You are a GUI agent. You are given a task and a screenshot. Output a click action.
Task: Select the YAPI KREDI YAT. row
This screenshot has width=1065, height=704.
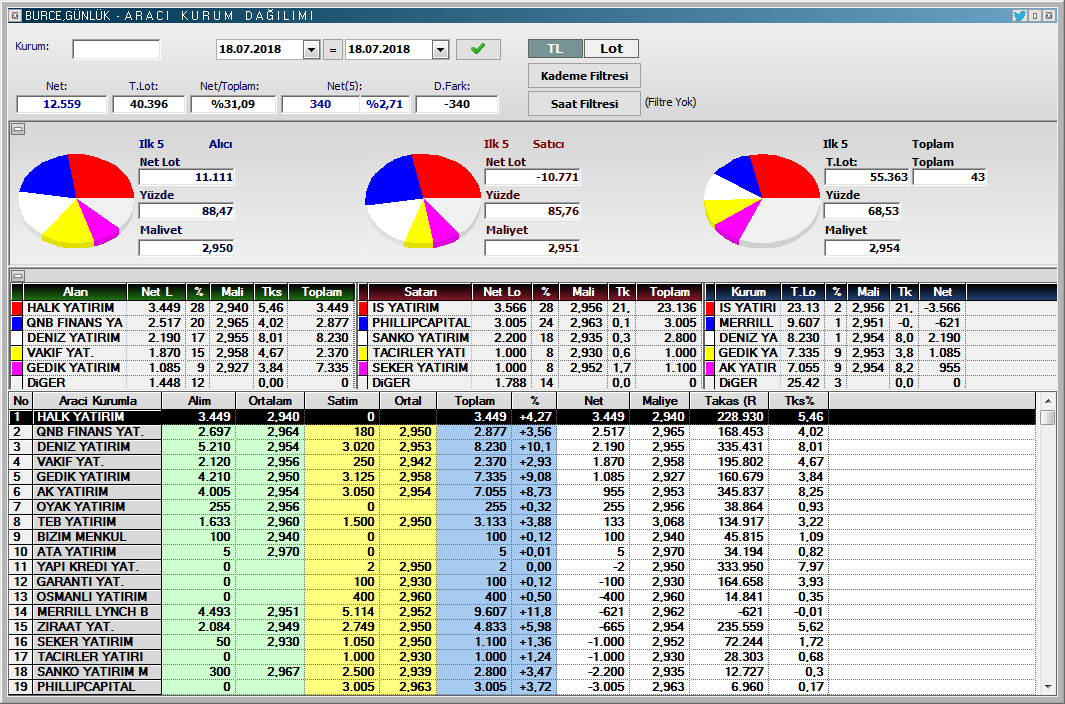pyautogui.click(x=522, y=566)
